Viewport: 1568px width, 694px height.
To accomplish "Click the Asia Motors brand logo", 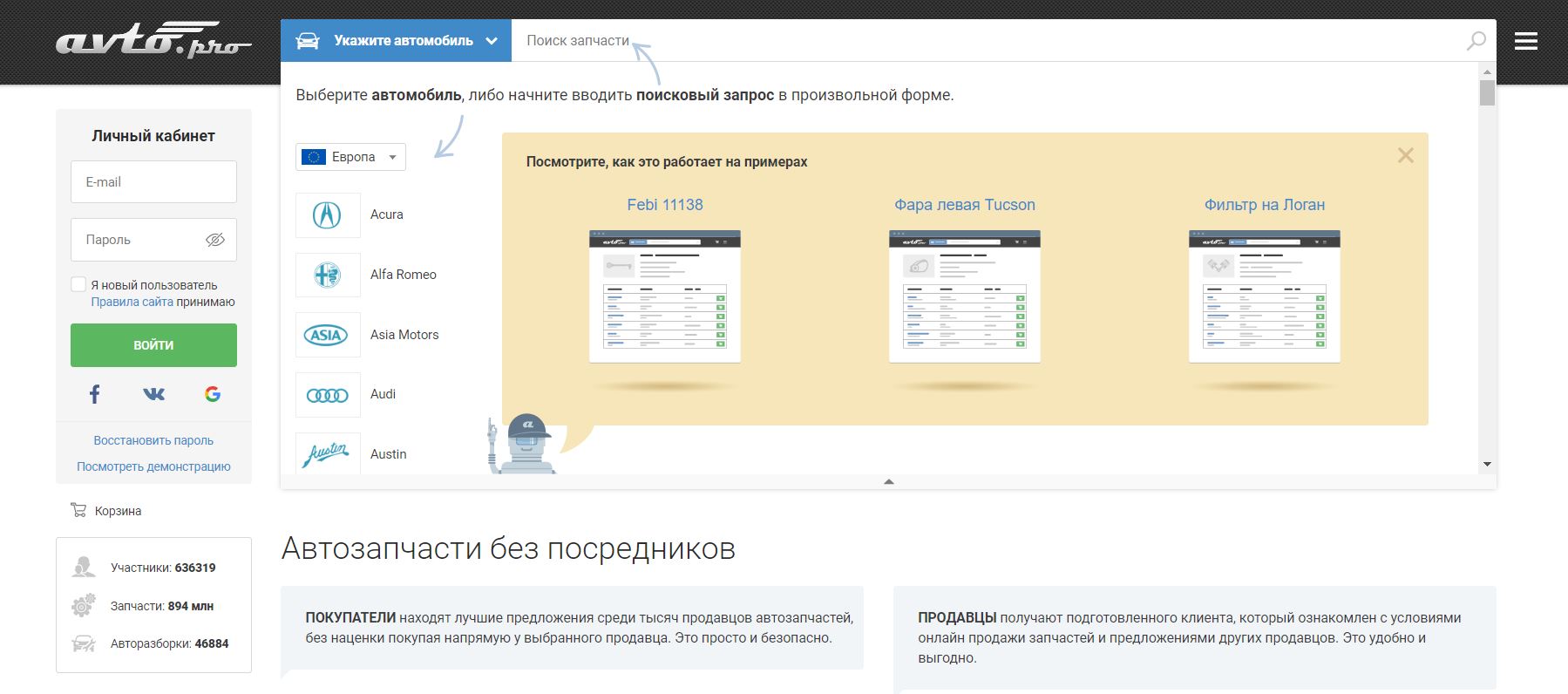I will (x=328, y=335).
